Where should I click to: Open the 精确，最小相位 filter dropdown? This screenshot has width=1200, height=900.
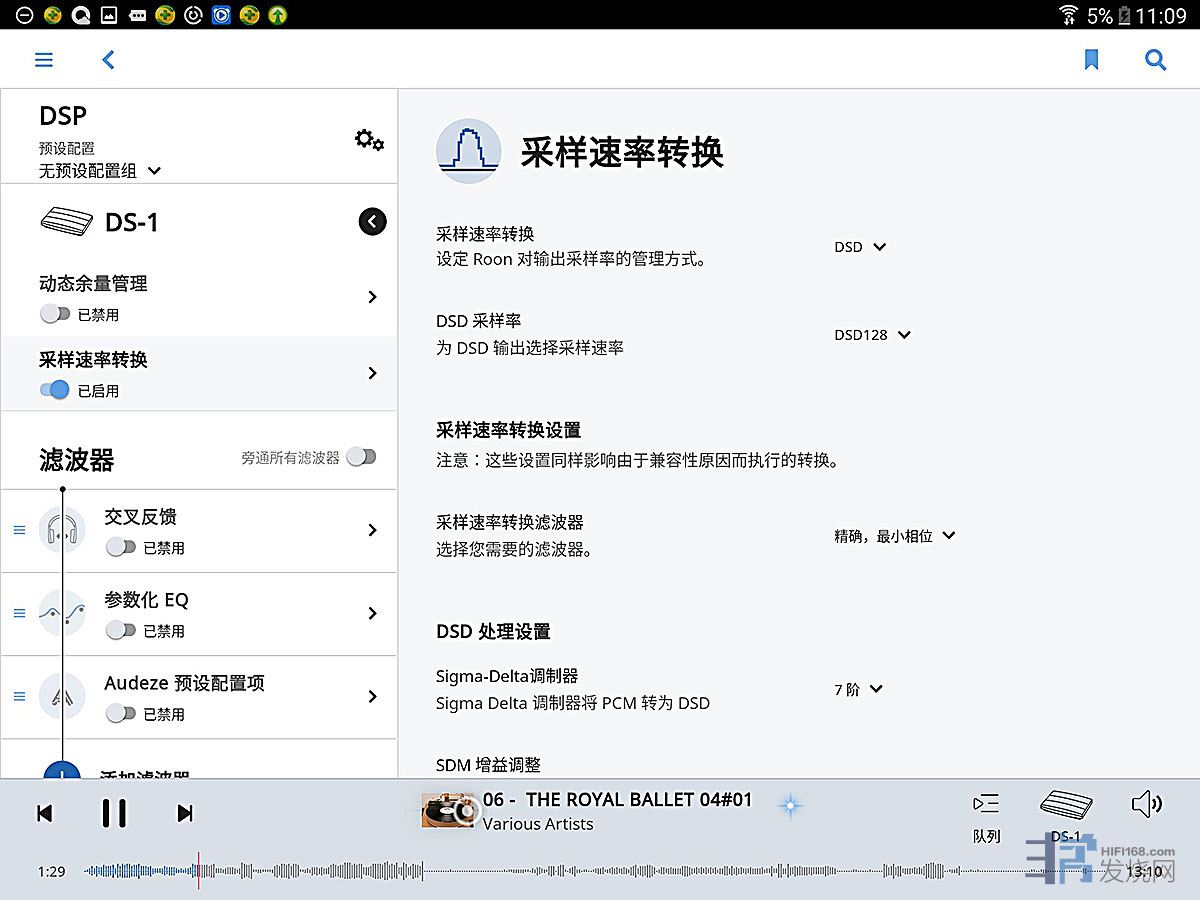click(x=894, y=536)
